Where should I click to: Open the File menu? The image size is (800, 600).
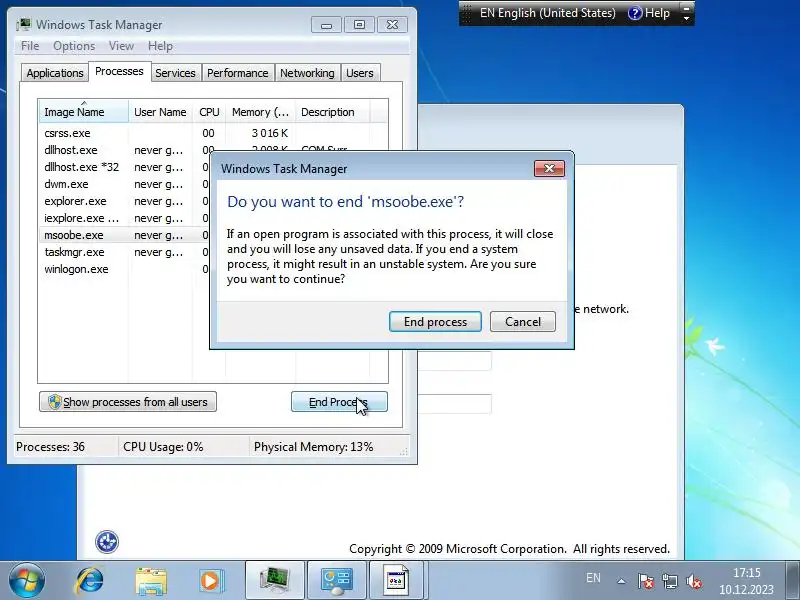30,46
